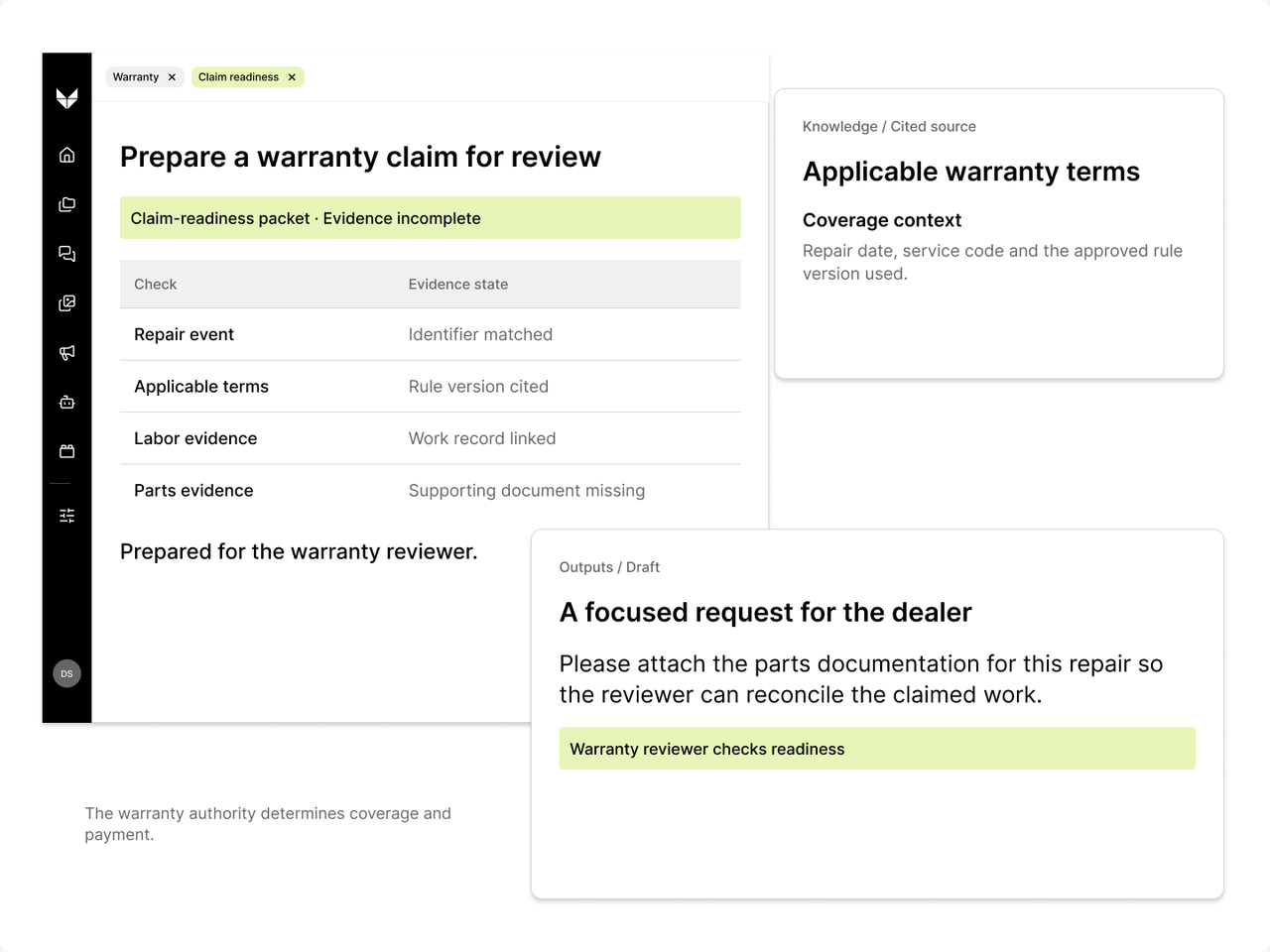Click the Check column header
The image size is (1270, 952).
[x=156, y=285]
